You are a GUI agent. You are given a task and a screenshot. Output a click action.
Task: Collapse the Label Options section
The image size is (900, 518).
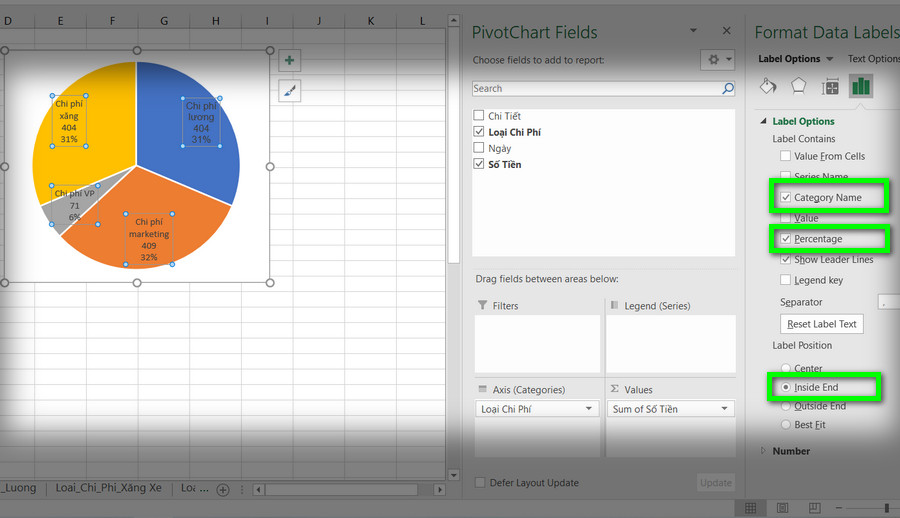tap(763, 121)
